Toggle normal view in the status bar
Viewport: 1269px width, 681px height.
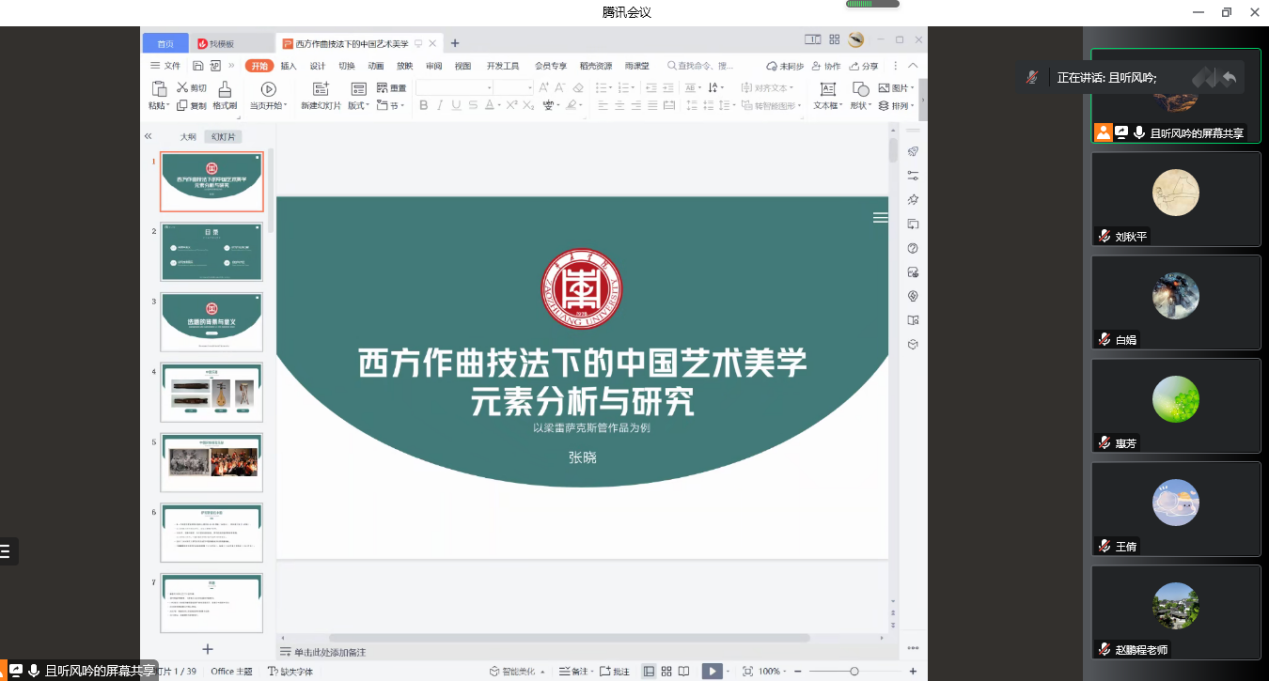pos(649,671)
